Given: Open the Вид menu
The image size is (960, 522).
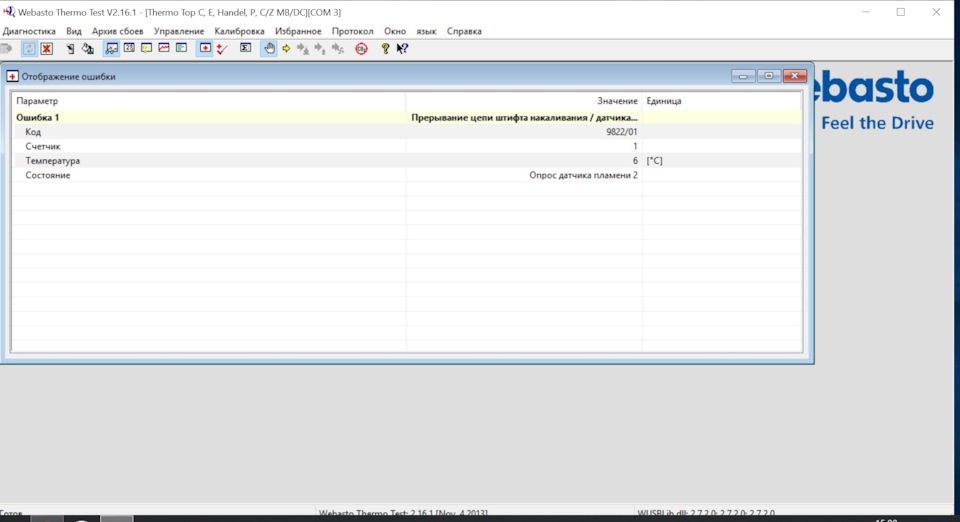Looking at the screenshot, I should pos(73,31).
